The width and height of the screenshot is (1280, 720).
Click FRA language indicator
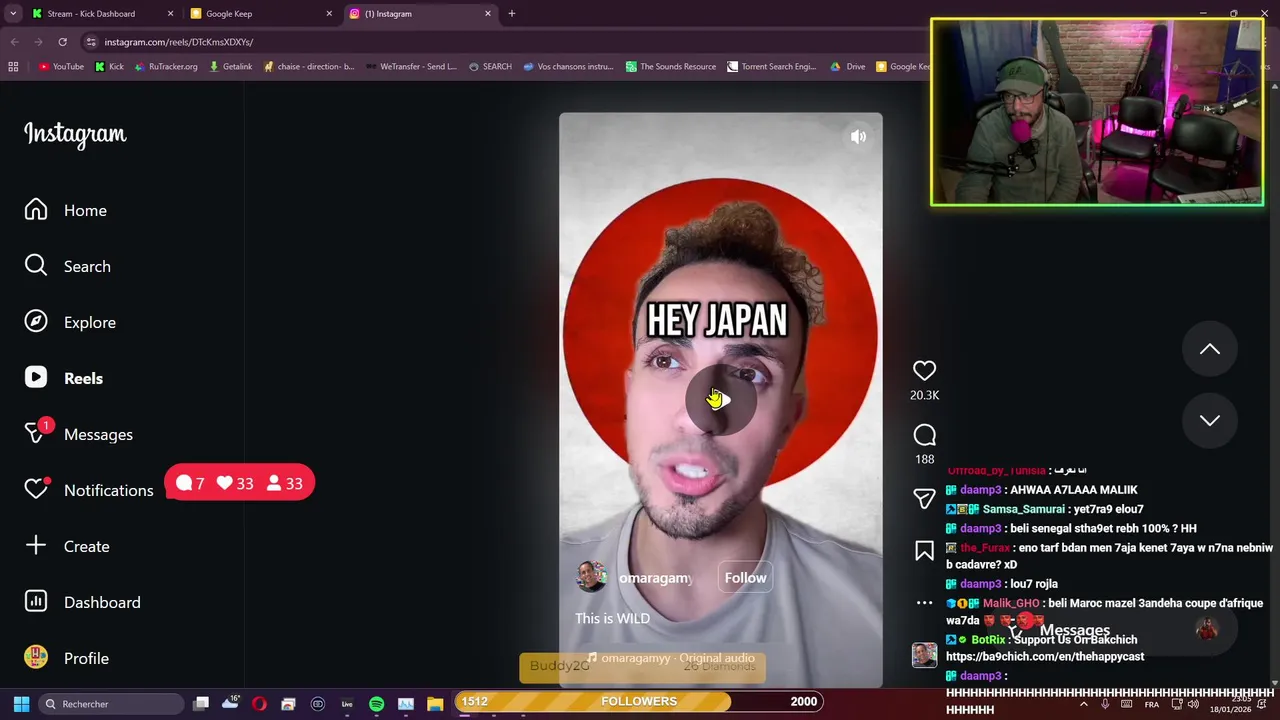1151,704
